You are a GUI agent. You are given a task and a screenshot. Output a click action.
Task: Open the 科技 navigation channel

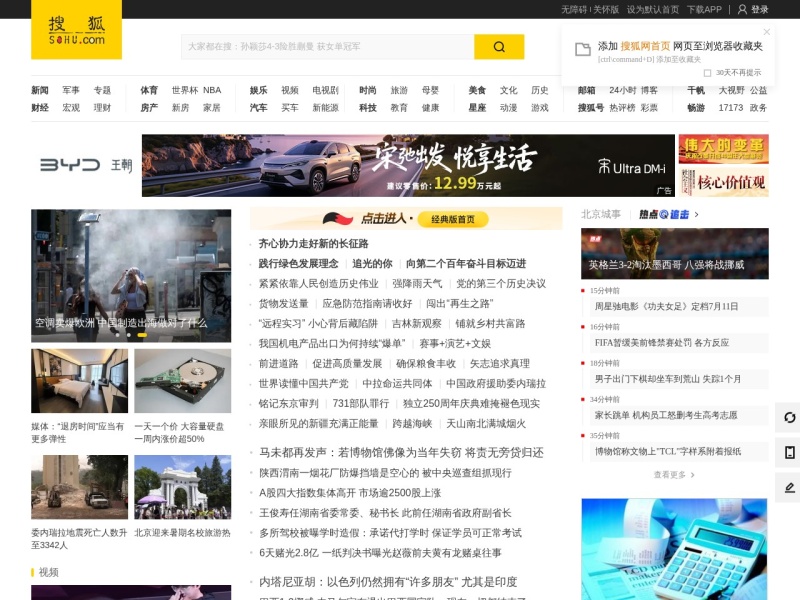(367, 108)
